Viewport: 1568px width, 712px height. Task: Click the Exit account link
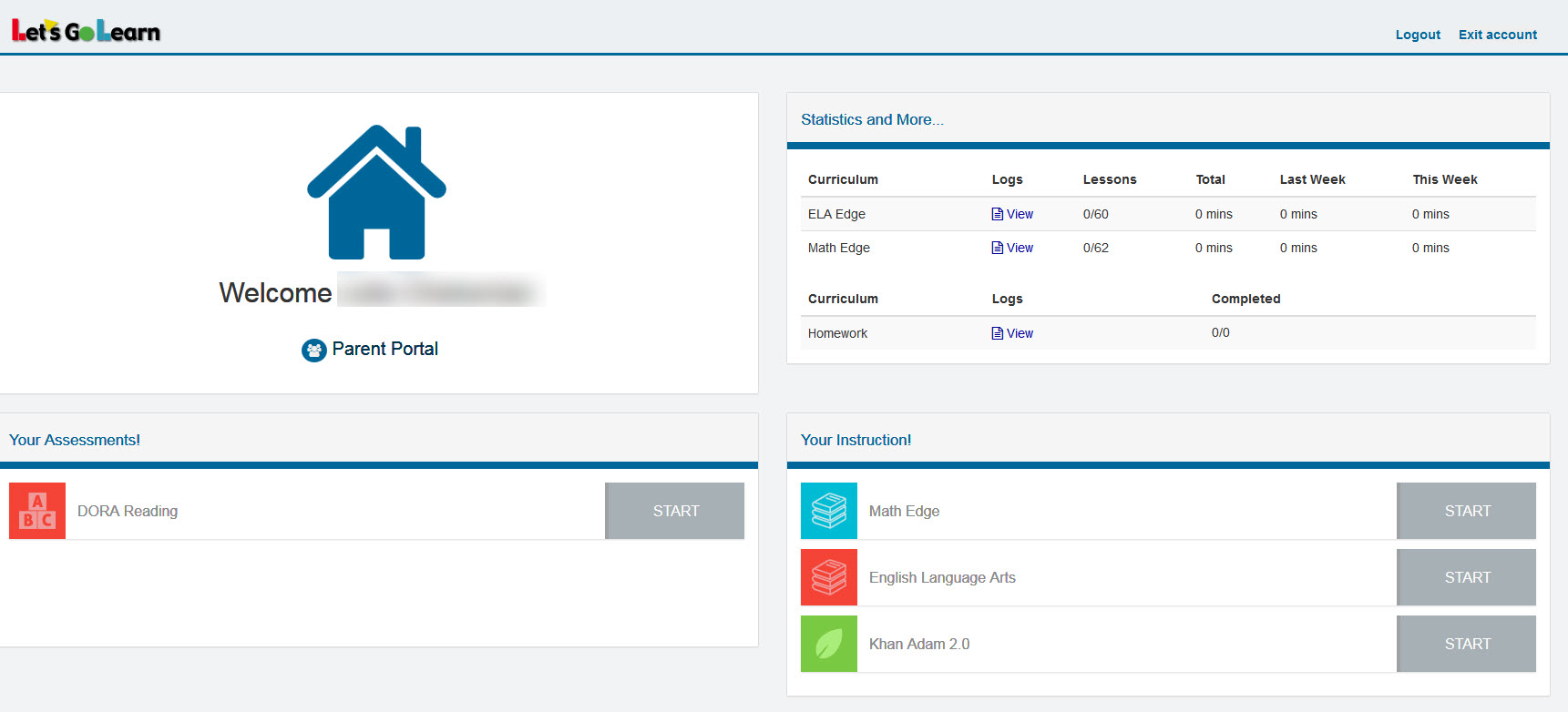pos(1497,35)
